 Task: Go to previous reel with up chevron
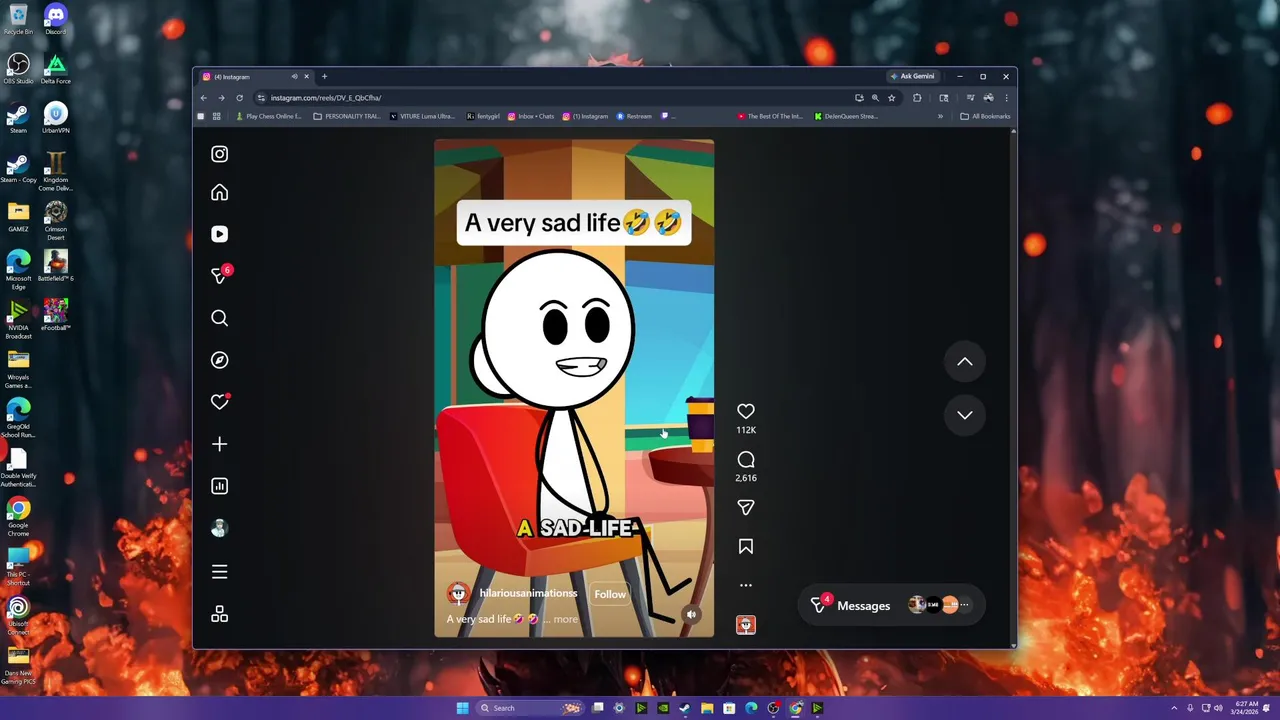[x=965, y=362]
